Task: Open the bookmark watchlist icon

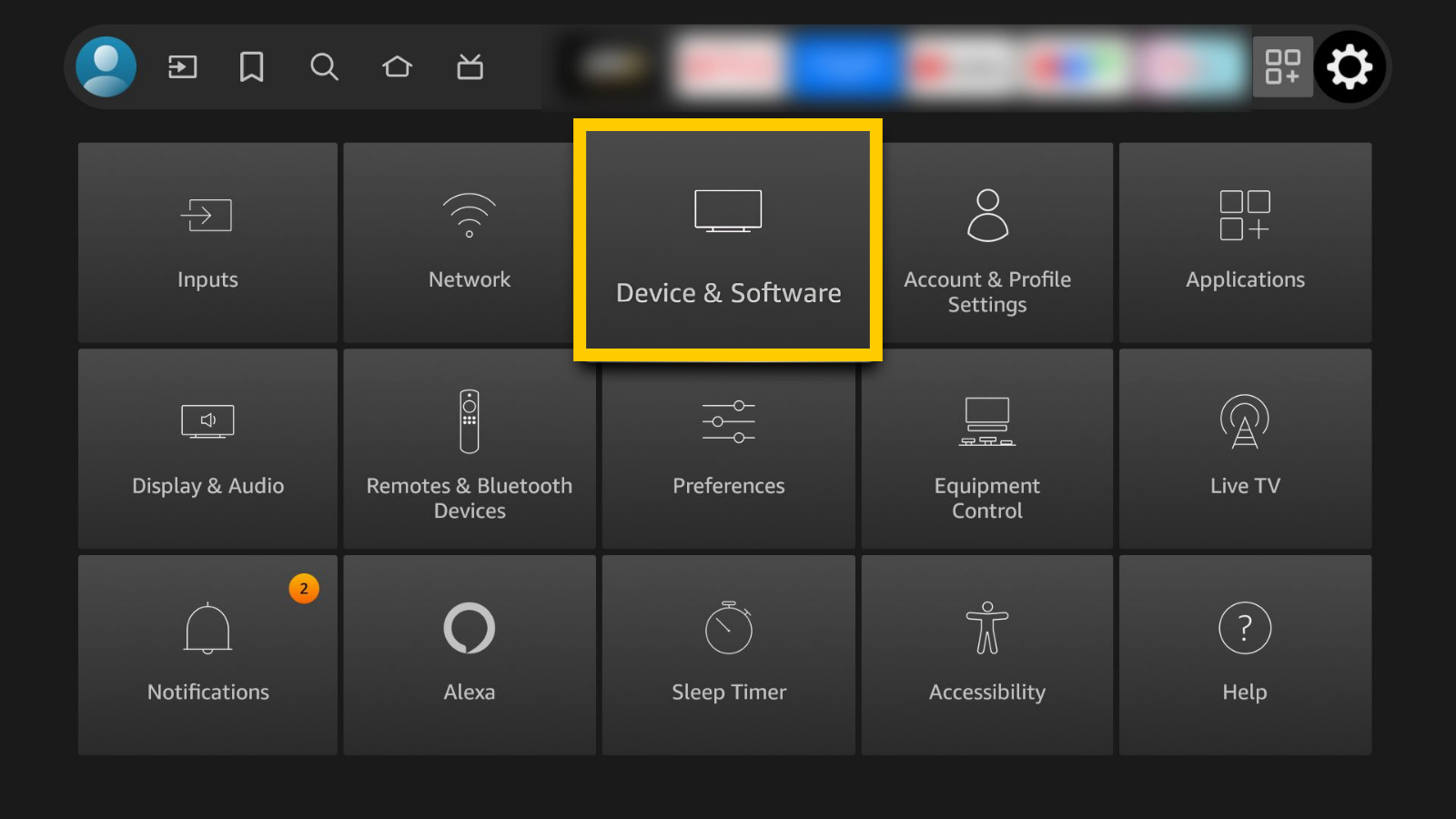Action: (x=252, y=66)
